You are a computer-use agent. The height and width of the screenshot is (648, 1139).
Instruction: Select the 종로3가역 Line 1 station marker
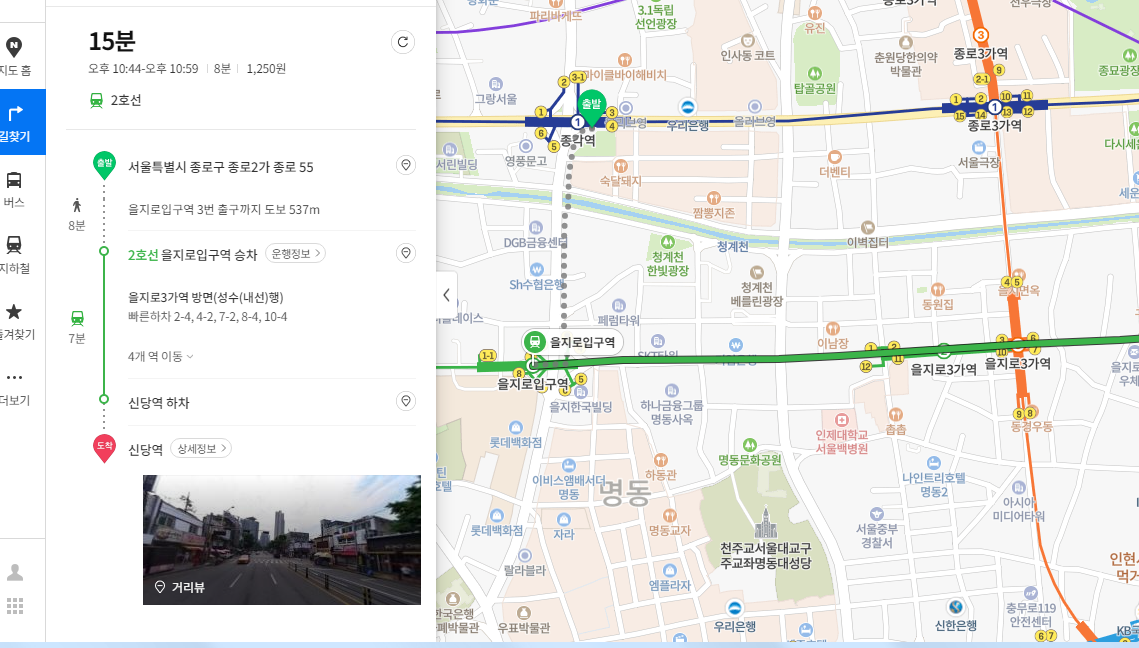[x=994, y=108]
